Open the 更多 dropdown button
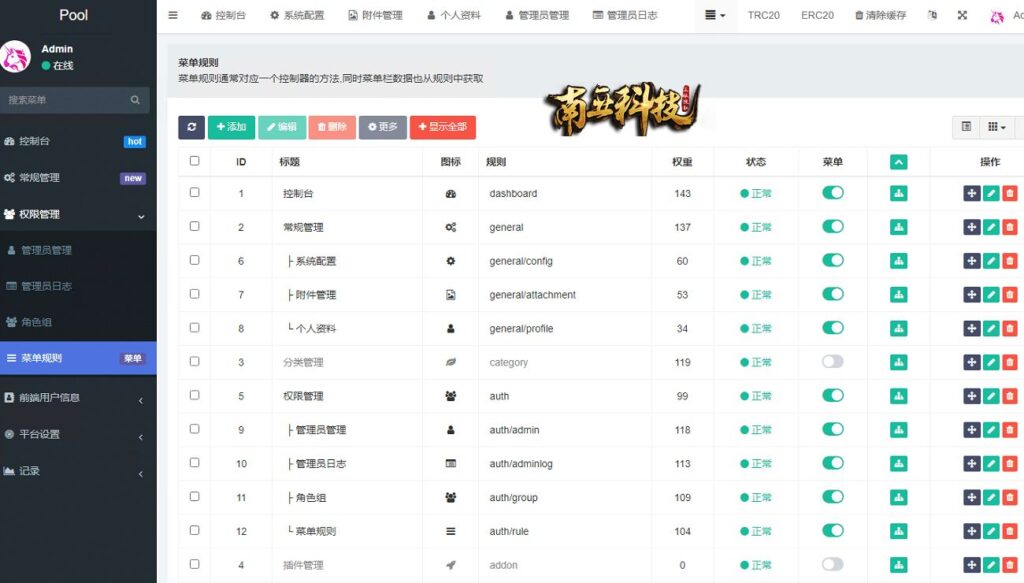The width and height of the screenshot is (1024, 583). [x=383, y=127]
